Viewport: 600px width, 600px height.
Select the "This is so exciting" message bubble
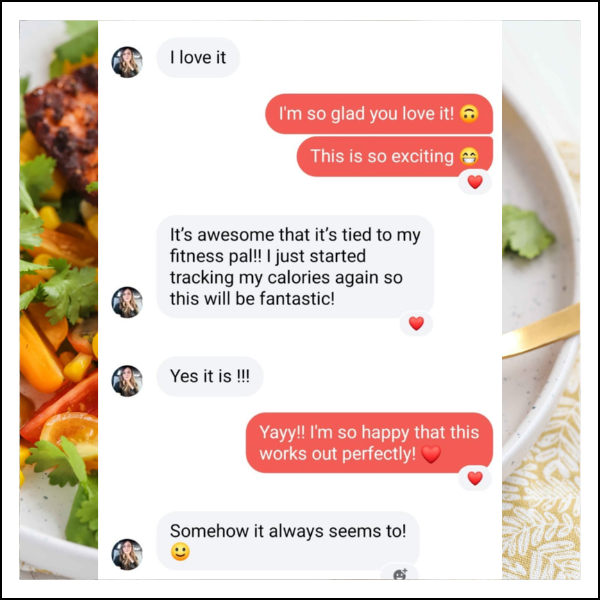click(x=395, y=156)
